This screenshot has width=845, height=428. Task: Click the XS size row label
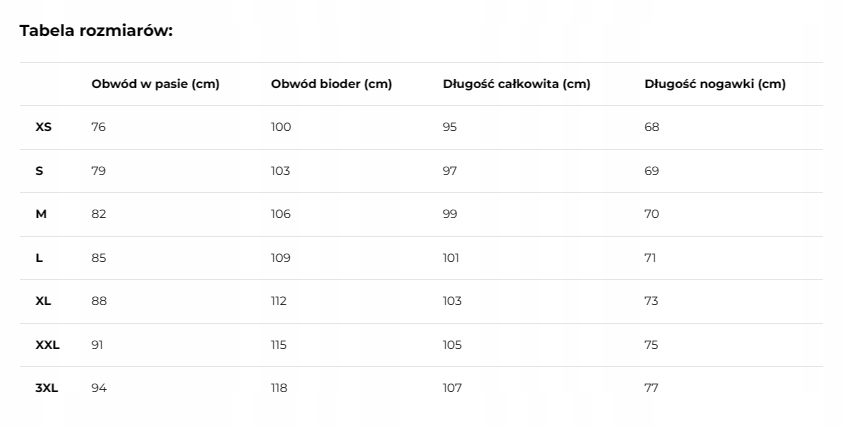click(43, 127)
